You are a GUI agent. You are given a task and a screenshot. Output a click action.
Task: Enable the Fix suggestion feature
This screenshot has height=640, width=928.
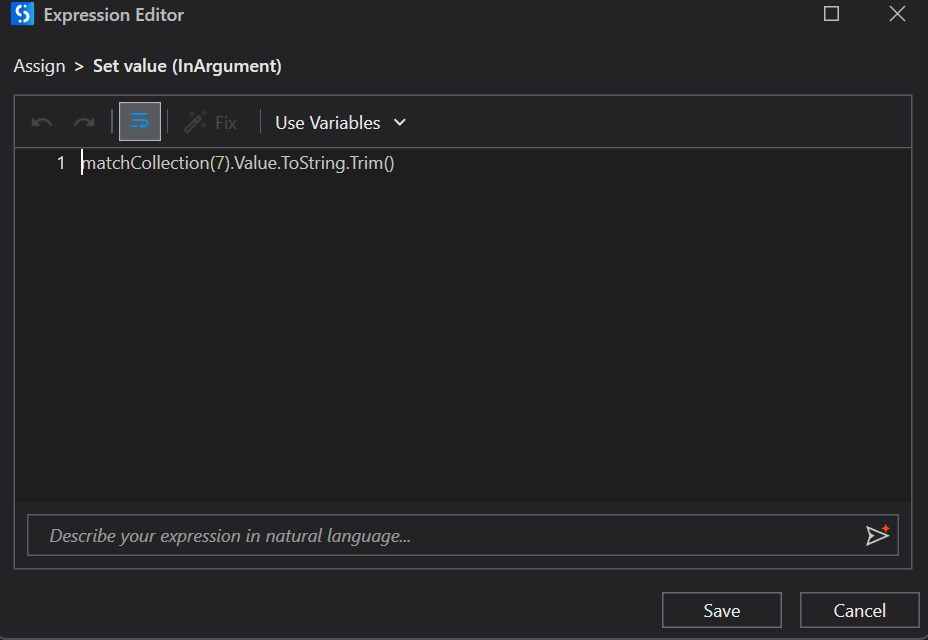point(211,122)
